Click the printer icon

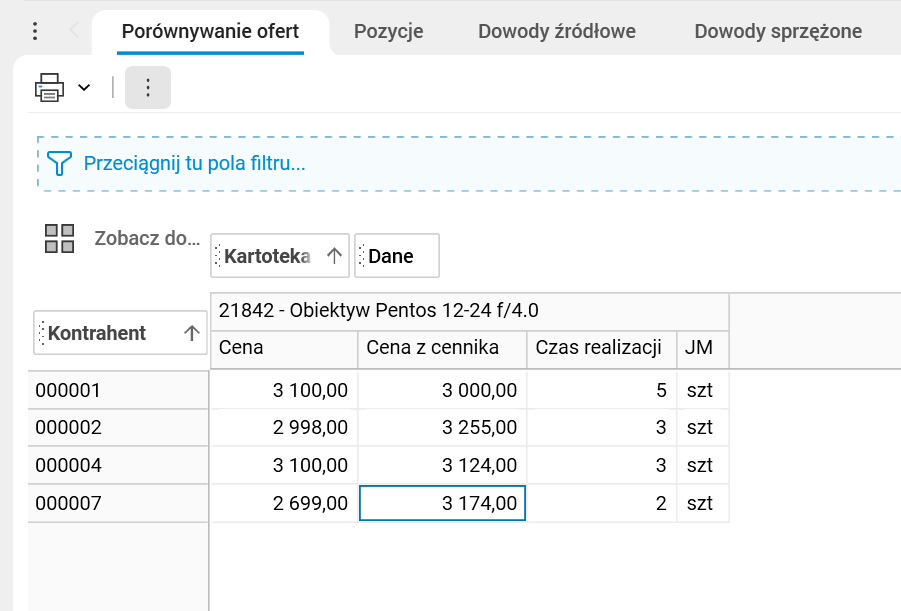49,88
